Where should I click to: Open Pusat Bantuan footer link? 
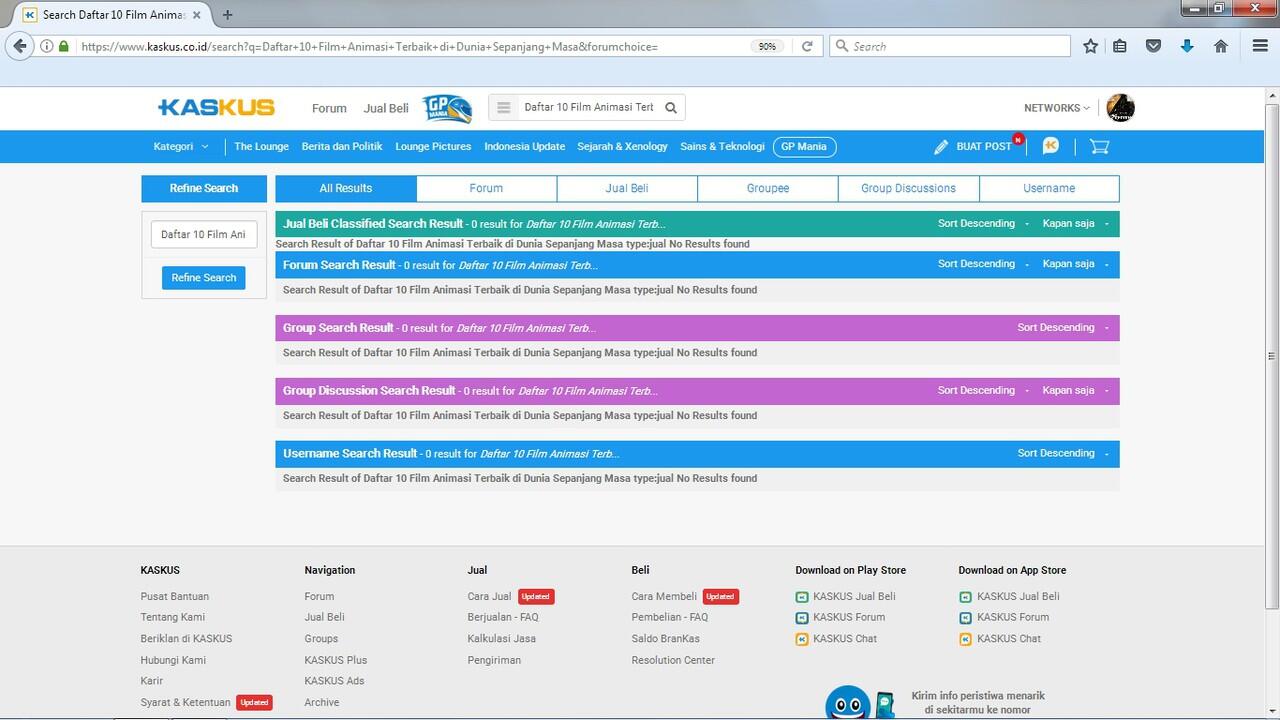(x=175, y=596)
